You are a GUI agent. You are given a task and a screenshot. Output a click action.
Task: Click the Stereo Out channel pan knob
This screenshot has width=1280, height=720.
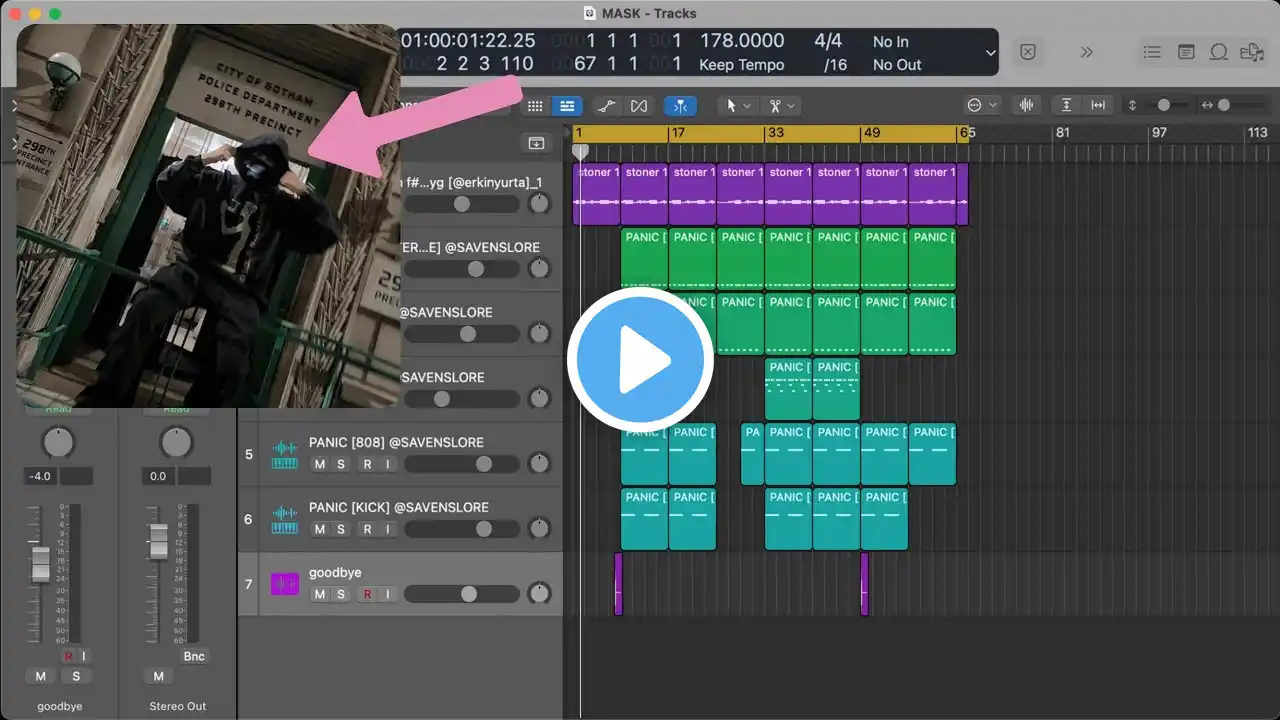pyautogui.click(x=176, y=442)
